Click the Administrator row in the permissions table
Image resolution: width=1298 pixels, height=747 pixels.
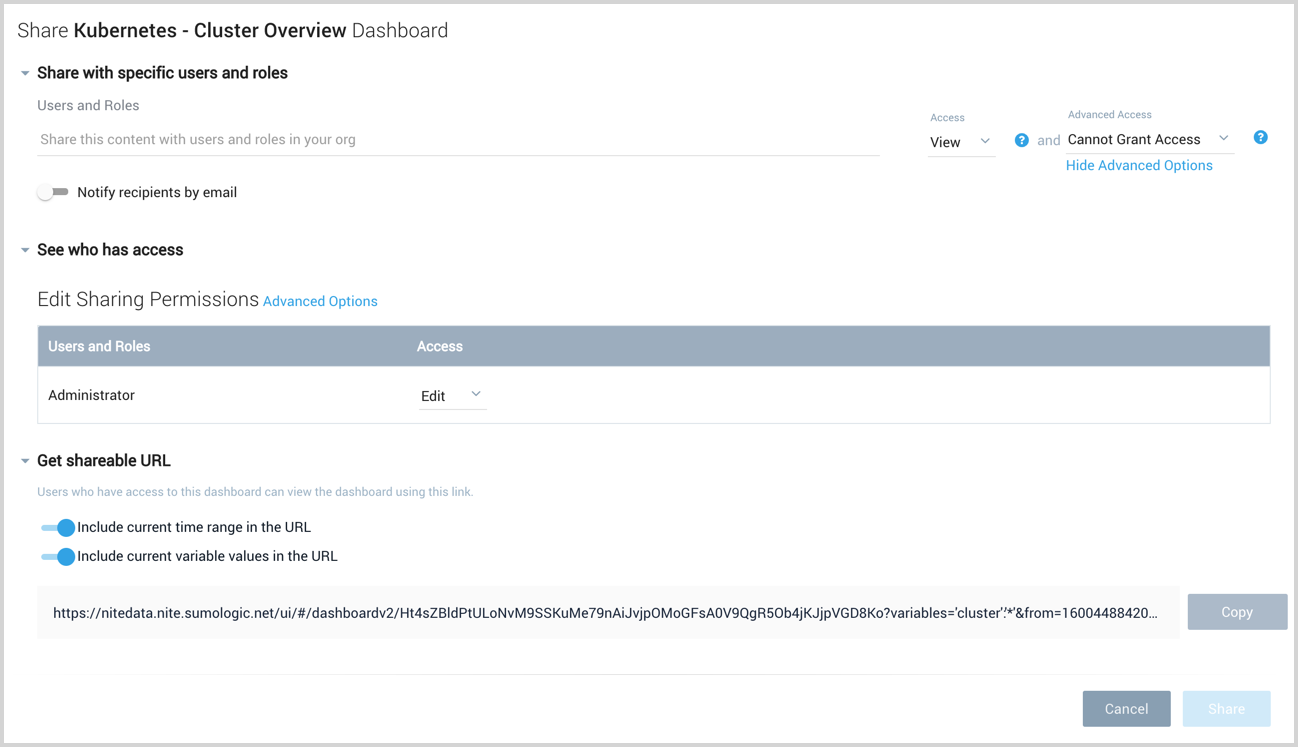91,394
